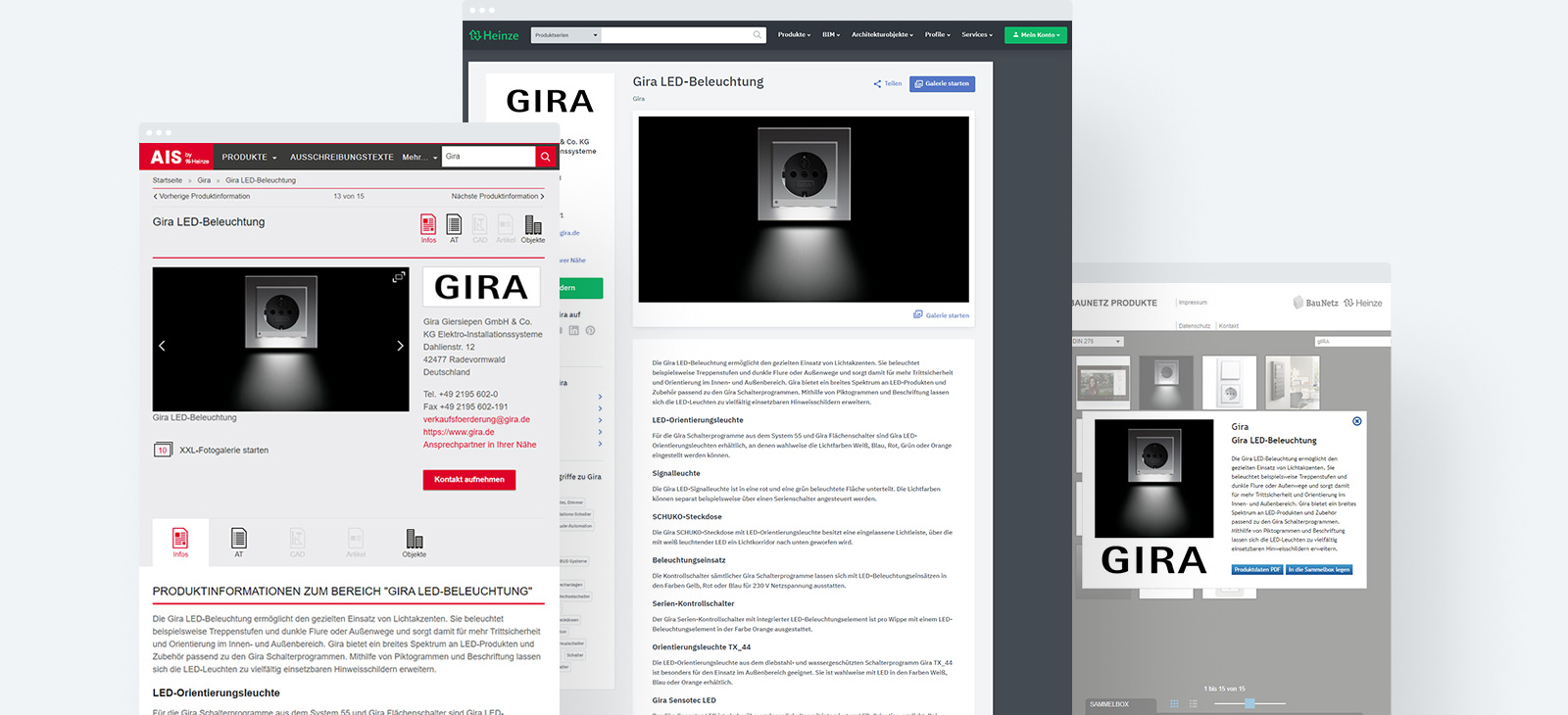
Task: Show next image with right arrow in AIS
Action: point(400,346)
